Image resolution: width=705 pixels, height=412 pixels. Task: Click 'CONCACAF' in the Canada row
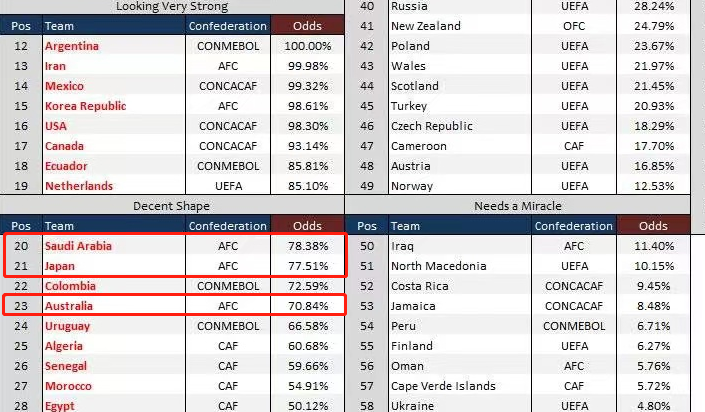point(228,146)
